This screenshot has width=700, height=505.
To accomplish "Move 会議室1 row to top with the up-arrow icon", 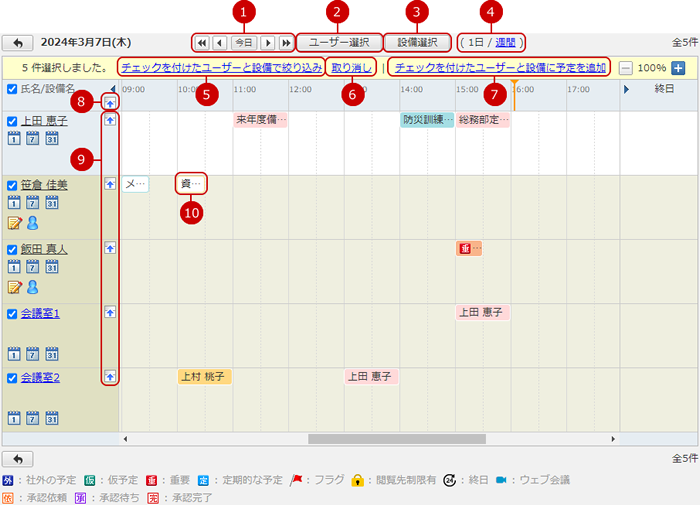I will coord(110,312).
